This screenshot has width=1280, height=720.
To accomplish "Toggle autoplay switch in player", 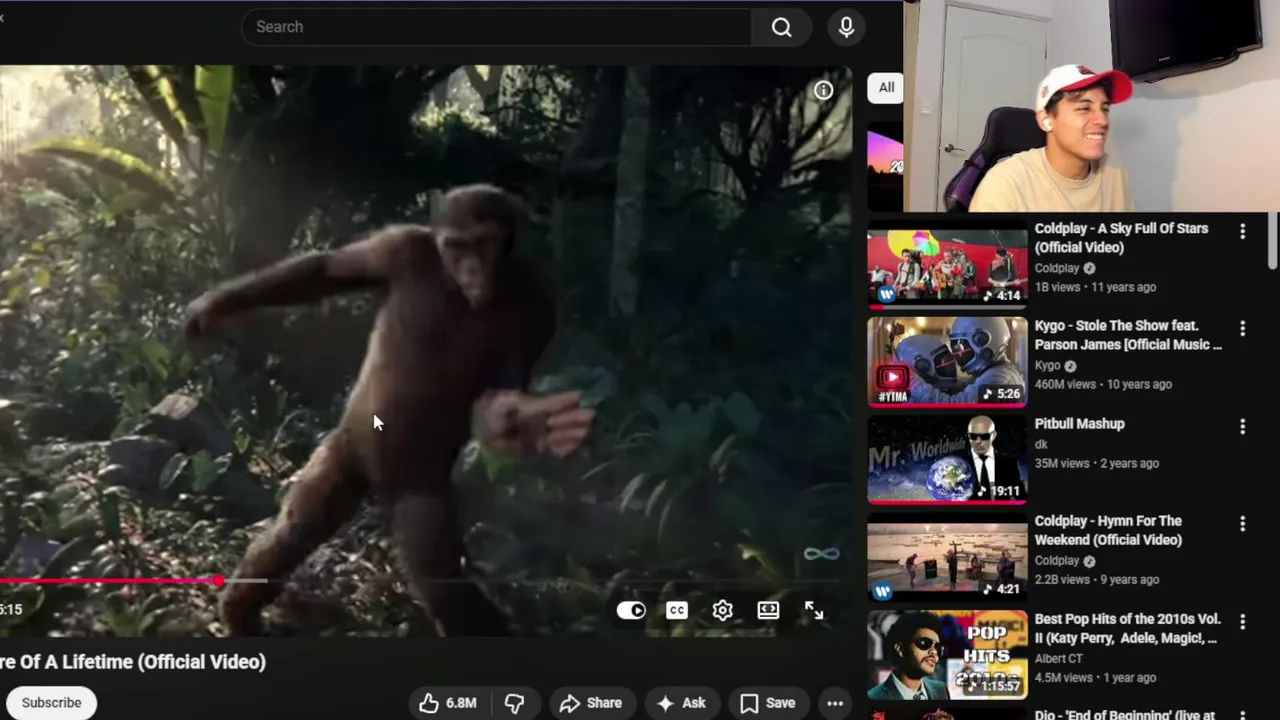I will pyautogui.click(x=631, y=610).
